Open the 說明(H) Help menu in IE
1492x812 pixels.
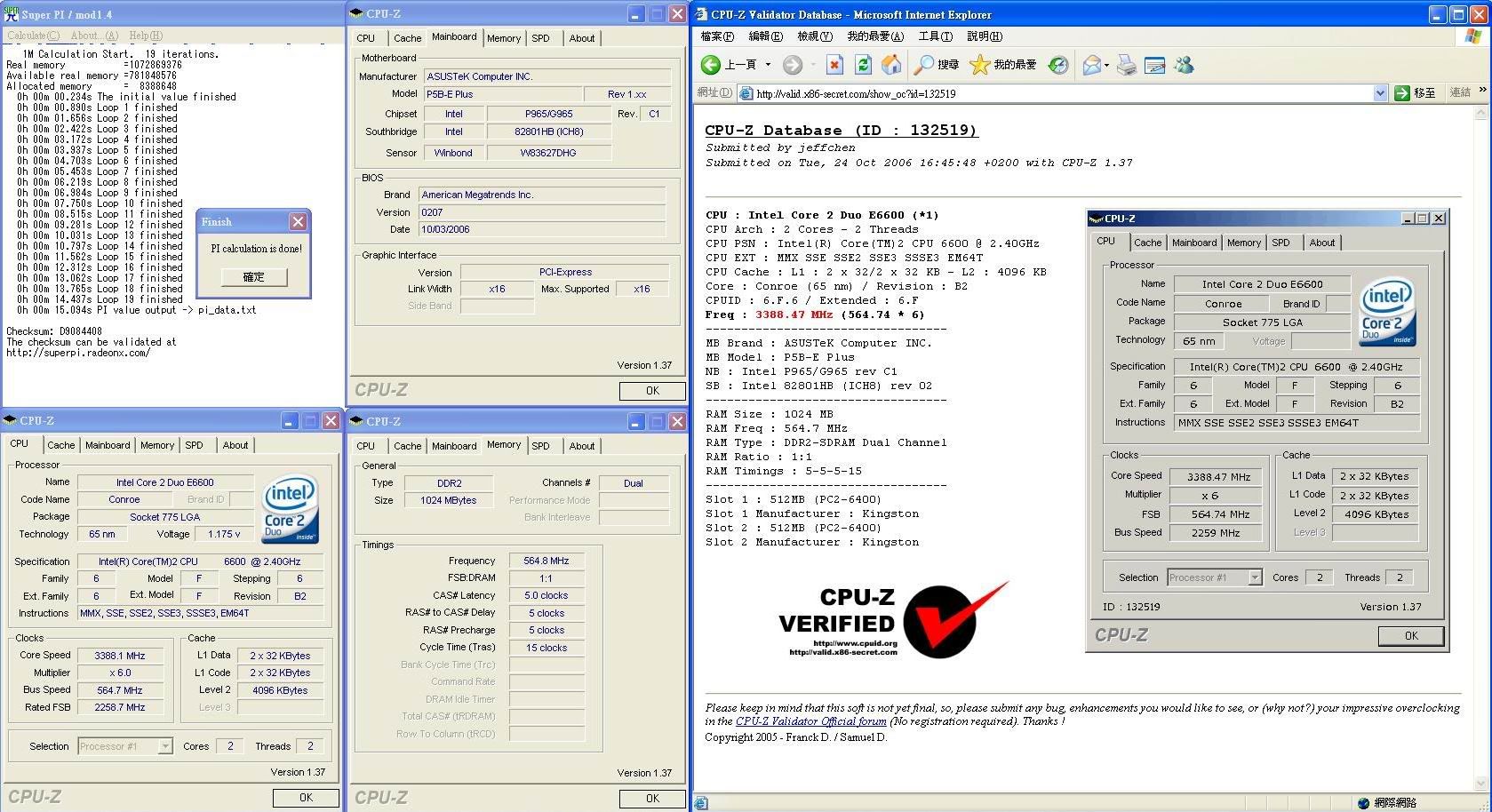[x=985, y=36]
